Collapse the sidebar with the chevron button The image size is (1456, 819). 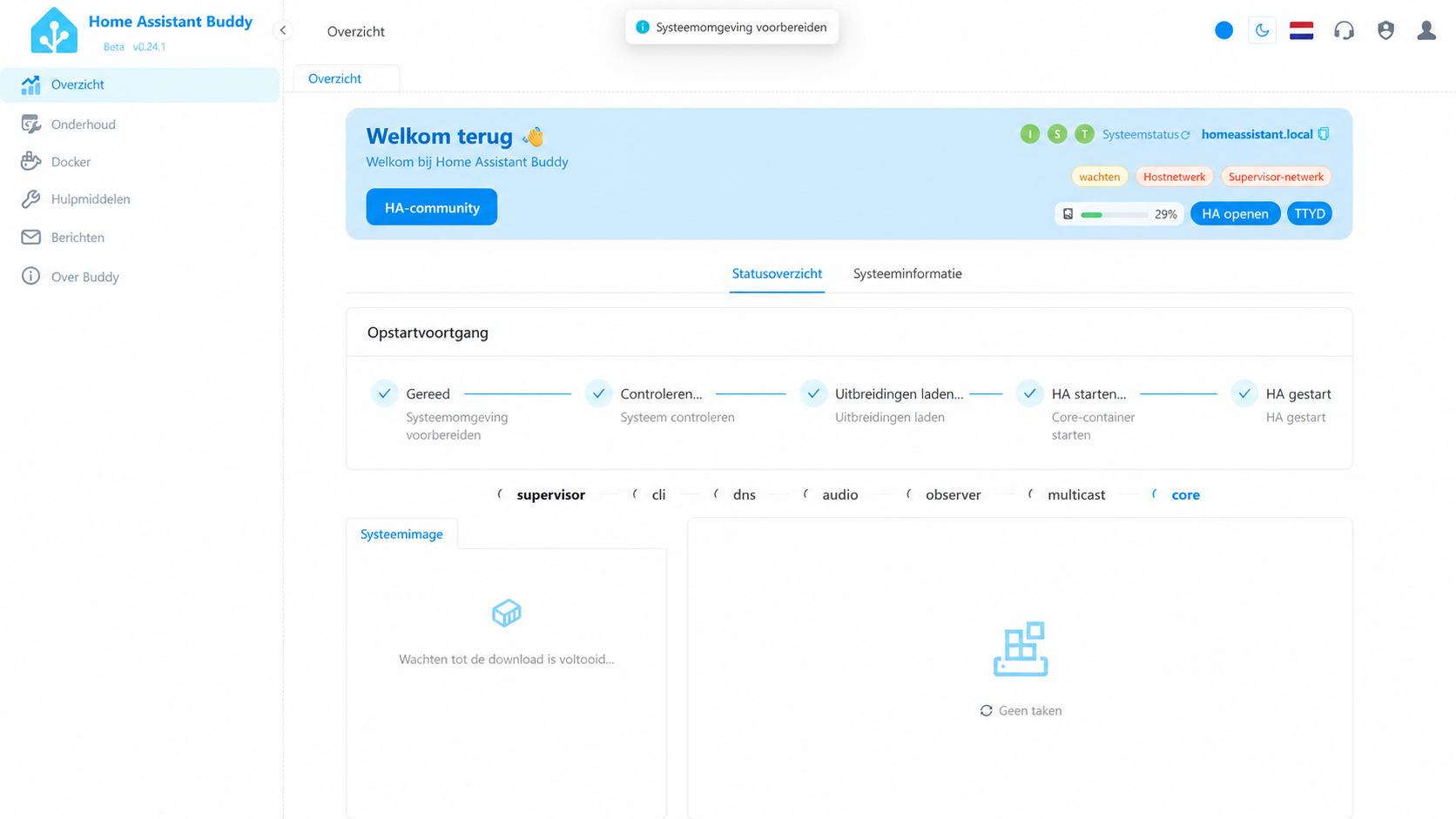pos(283,30)
